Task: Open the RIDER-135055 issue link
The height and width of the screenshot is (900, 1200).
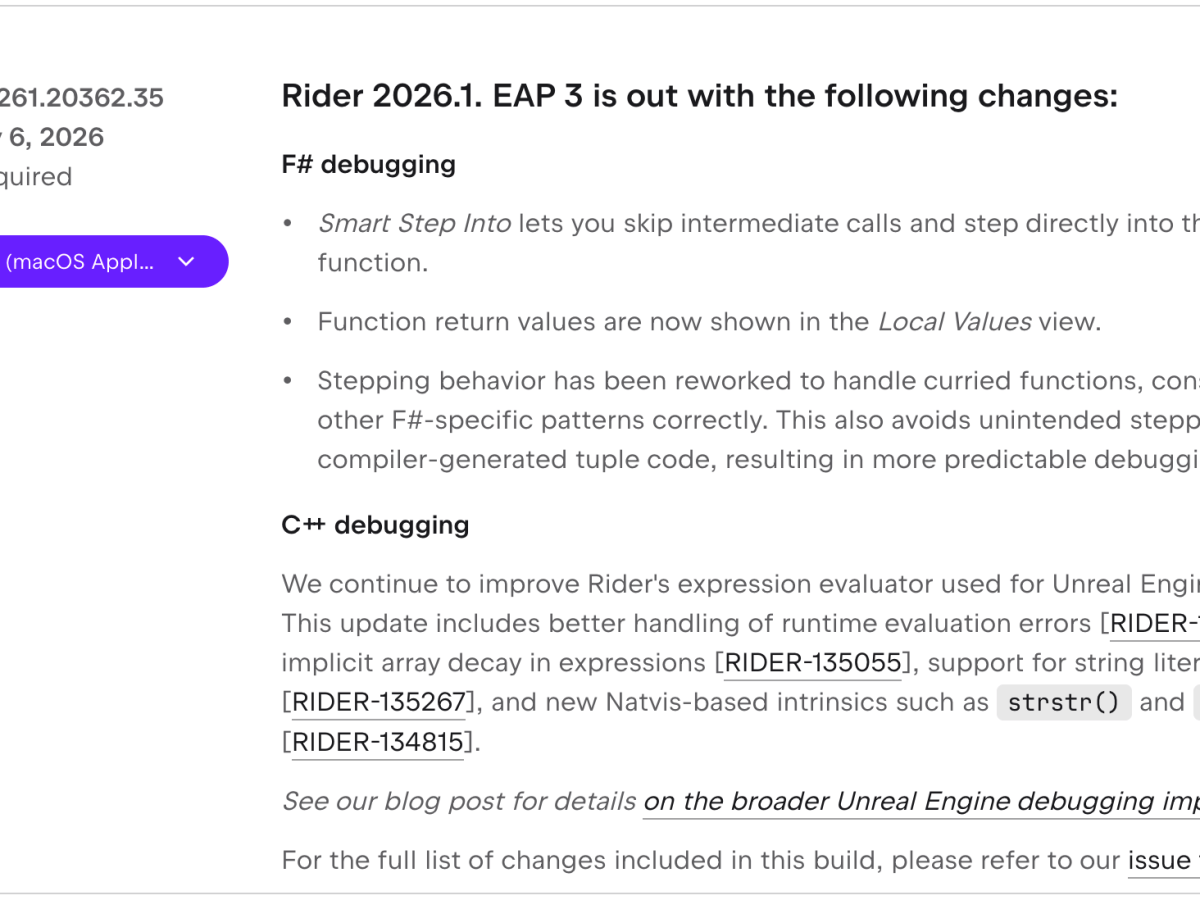Action: tap(812, 662)
